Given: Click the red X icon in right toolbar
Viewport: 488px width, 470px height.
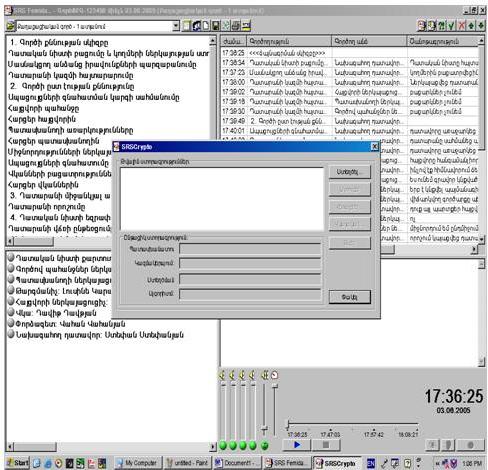Looking at the screenshot, I should 461,26.
